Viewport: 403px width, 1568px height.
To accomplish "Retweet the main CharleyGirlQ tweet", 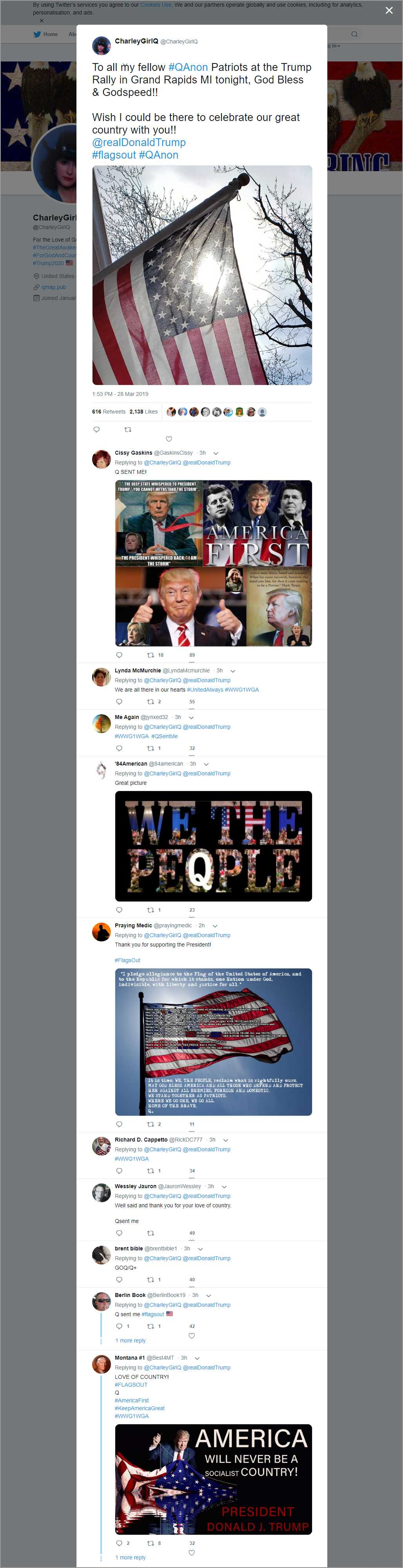I will 127,430.
